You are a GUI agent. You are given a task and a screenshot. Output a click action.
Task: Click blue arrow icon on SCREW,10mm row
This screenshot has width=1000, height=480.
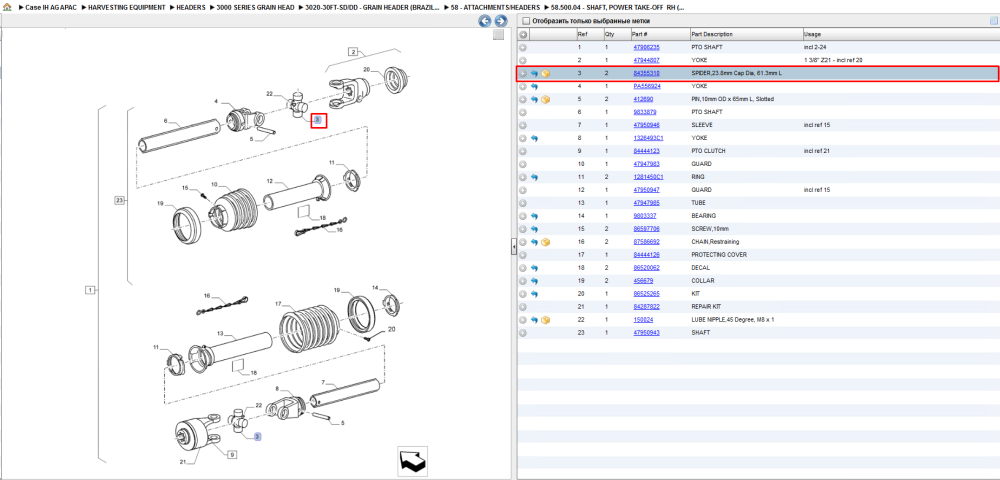(x=534, y=229)
